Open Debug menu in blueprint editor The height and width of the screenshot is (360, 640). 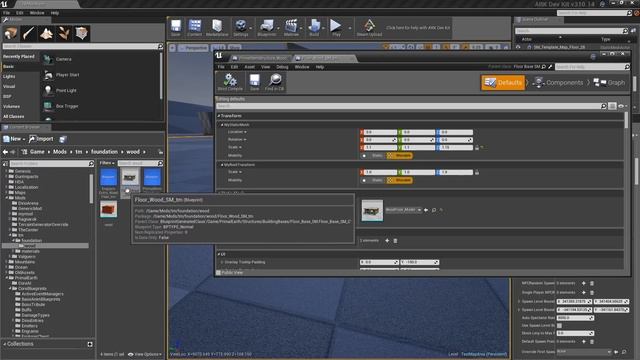pos(282,67)
